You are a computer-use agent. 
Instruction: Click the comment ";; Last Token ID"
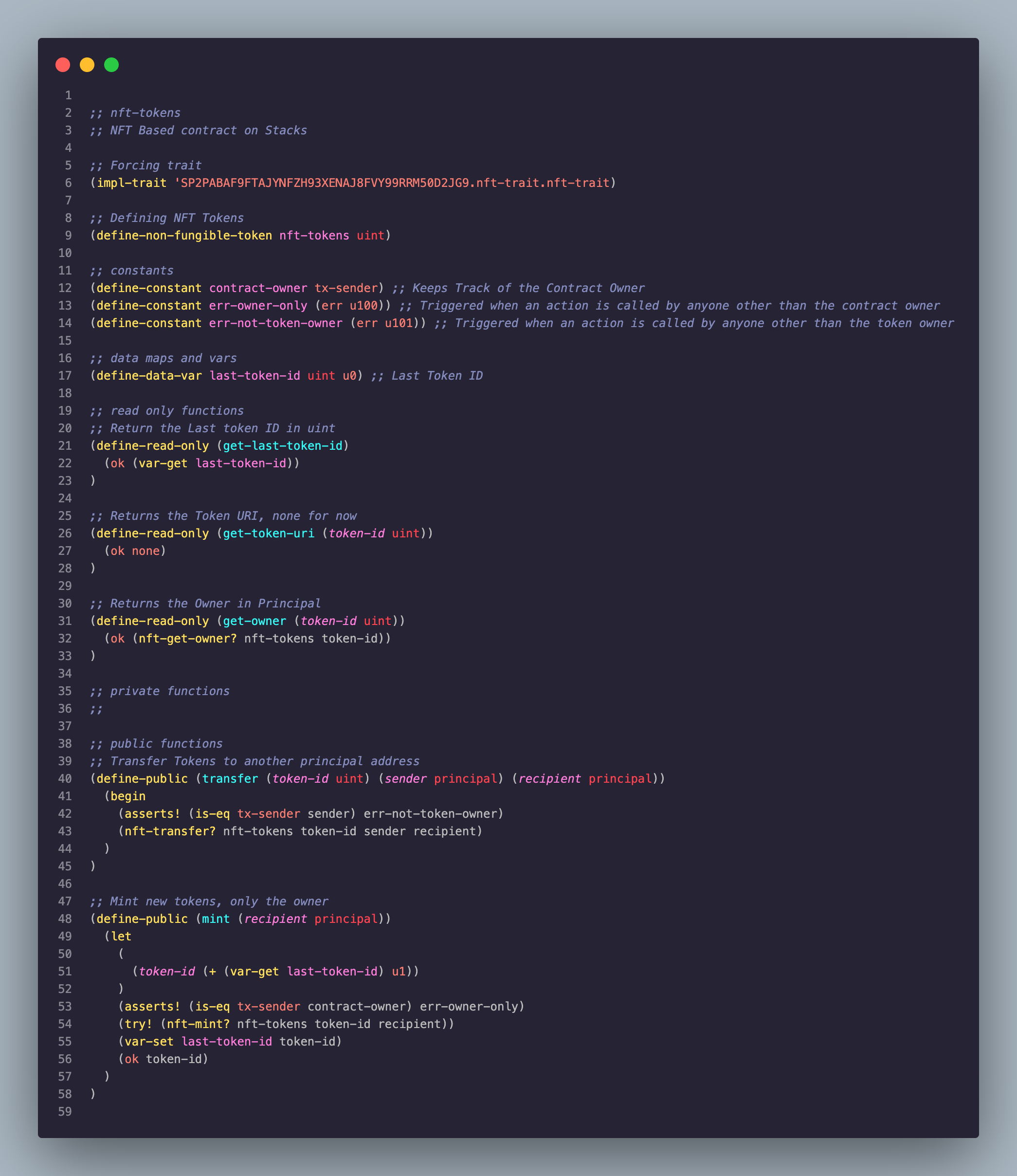click(x=427, y=376)
